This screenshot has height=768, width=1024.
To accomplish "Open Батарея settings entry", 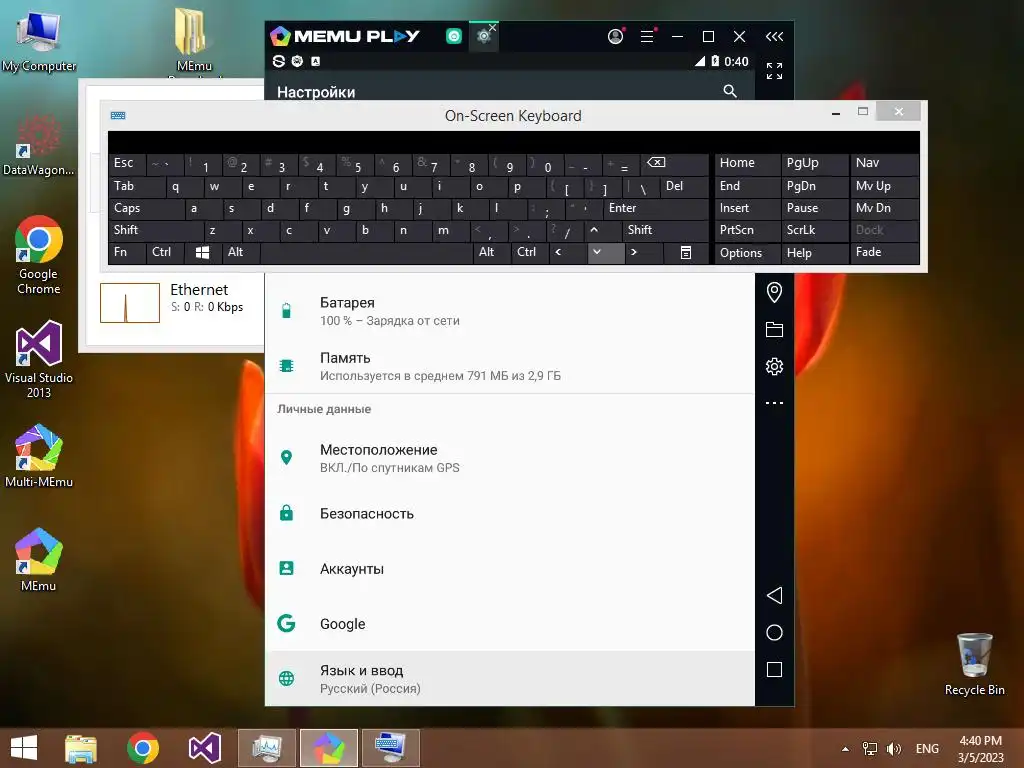I will point(509,311).
